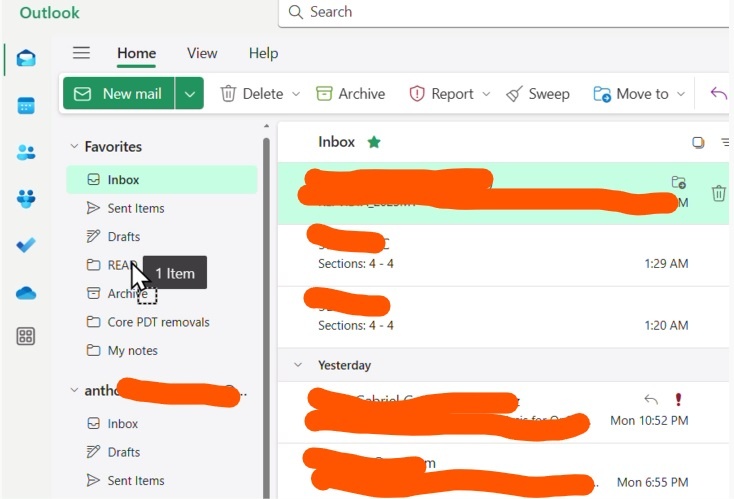Click the move-to-folder icon on selected message
This screenshot has width=734, height=499.
[679, 182]
